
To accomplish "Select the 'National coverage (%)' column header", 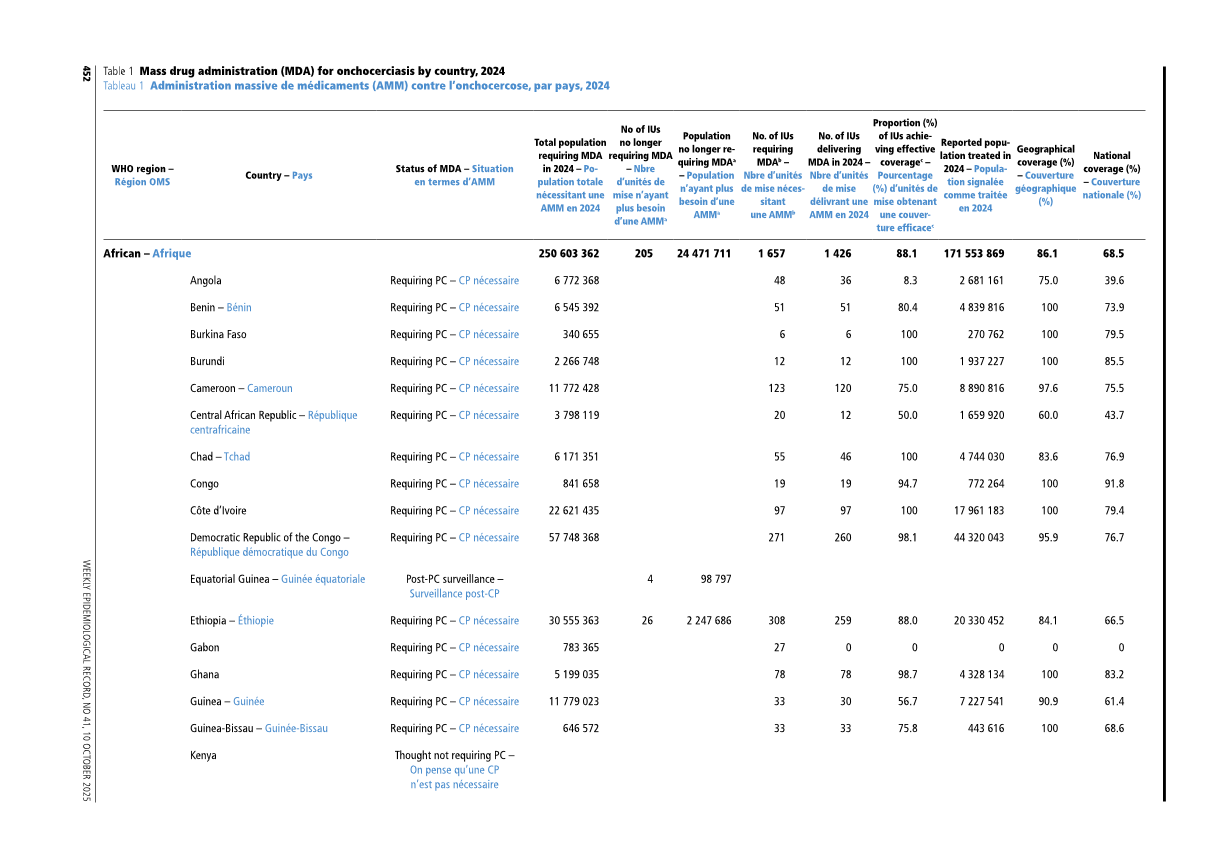I will pos(1111,175).
